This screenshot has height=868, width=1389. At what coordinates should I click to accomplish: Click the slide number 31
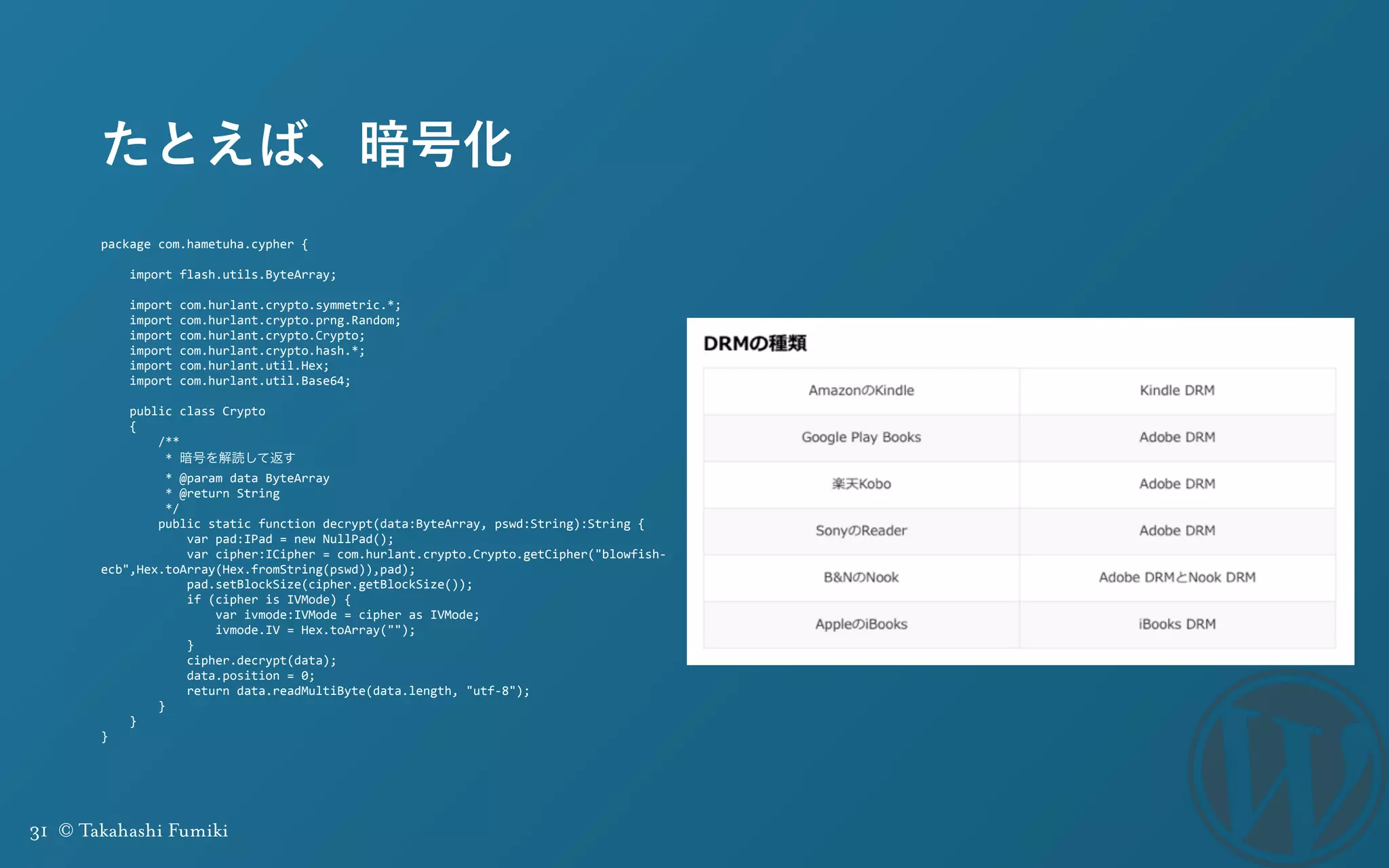coord(39,831)
